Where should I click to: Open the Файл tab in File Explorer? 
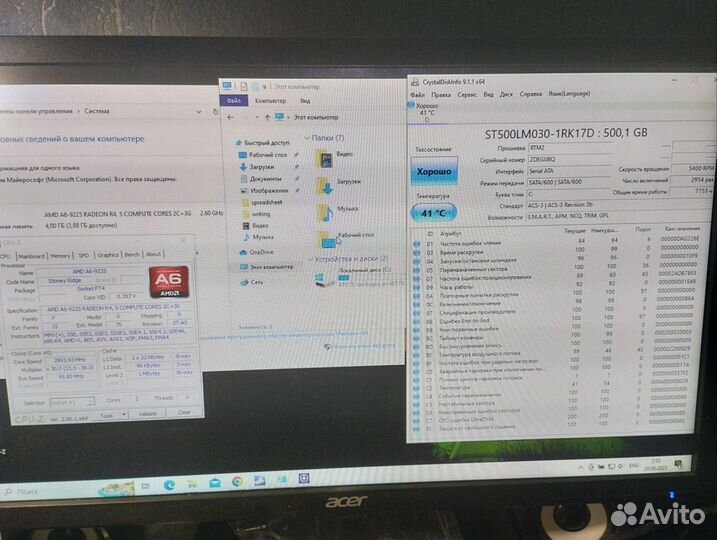click(234, 101)
